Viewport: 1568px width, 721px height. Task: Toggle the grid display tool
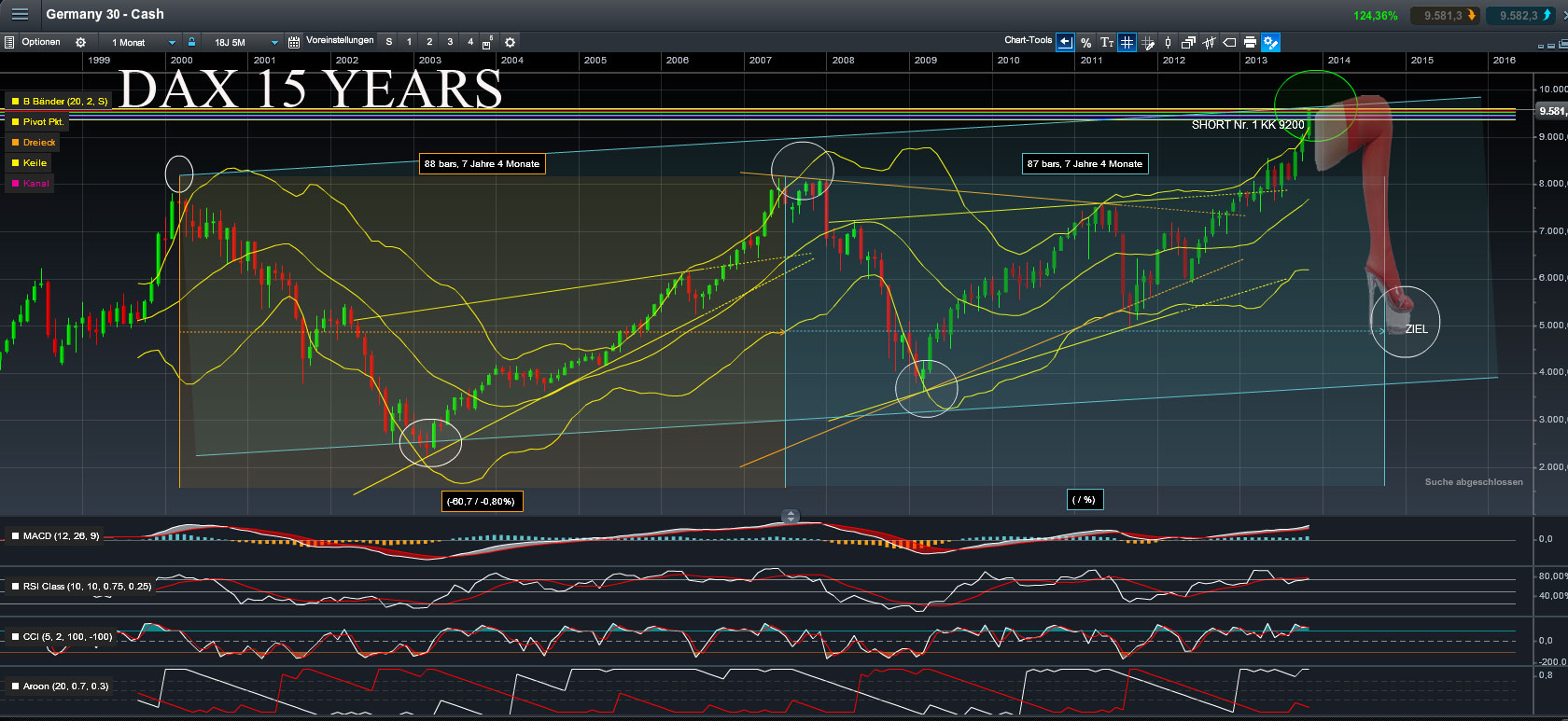[1127, 42]
